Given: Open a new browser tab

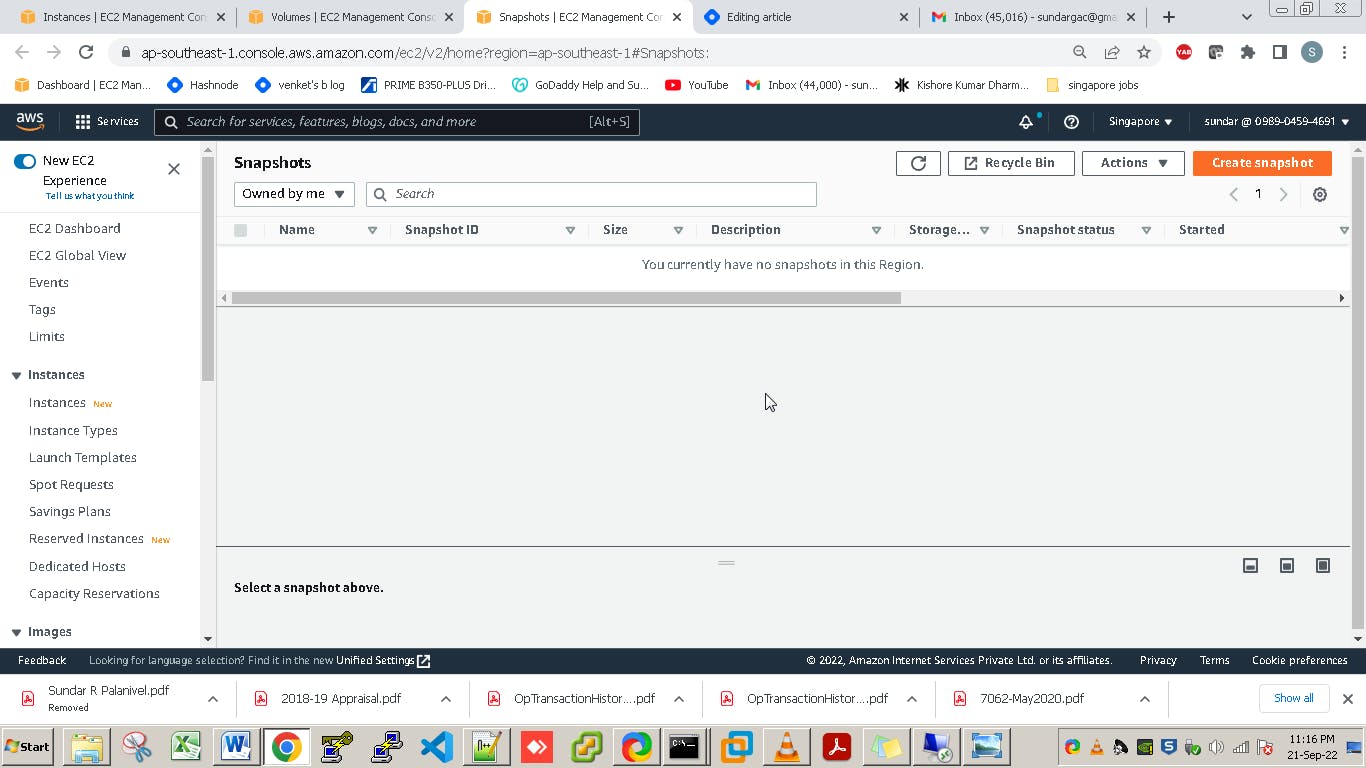Looking at the screenshot, I should point(1169,17).
